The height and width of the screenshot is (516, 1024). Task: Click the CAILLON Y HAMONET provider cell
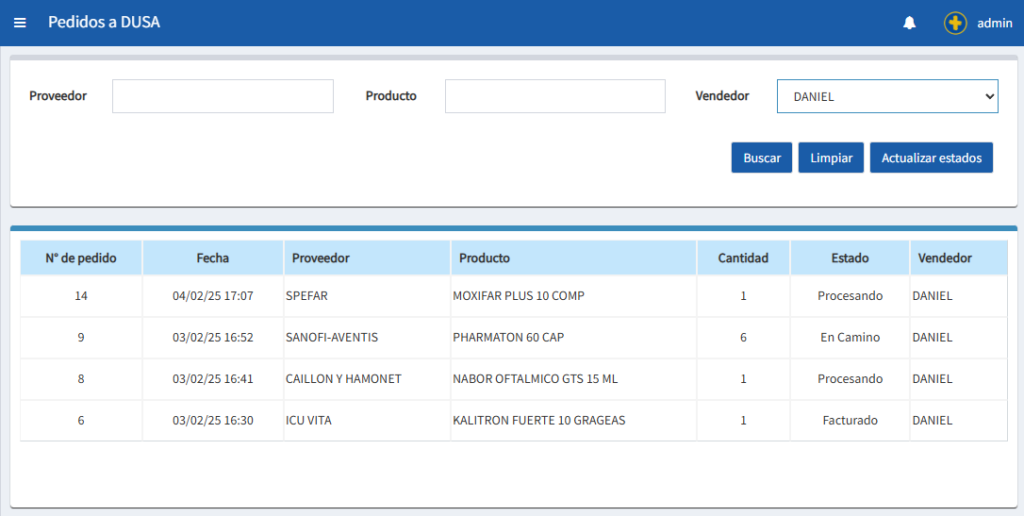pyautogui.click(x=341, y=379)
